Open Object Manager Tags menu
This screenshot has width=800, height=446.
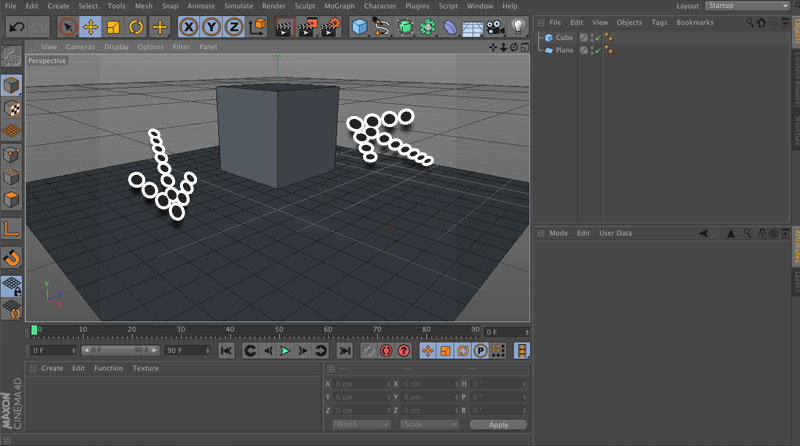point(659,22)
